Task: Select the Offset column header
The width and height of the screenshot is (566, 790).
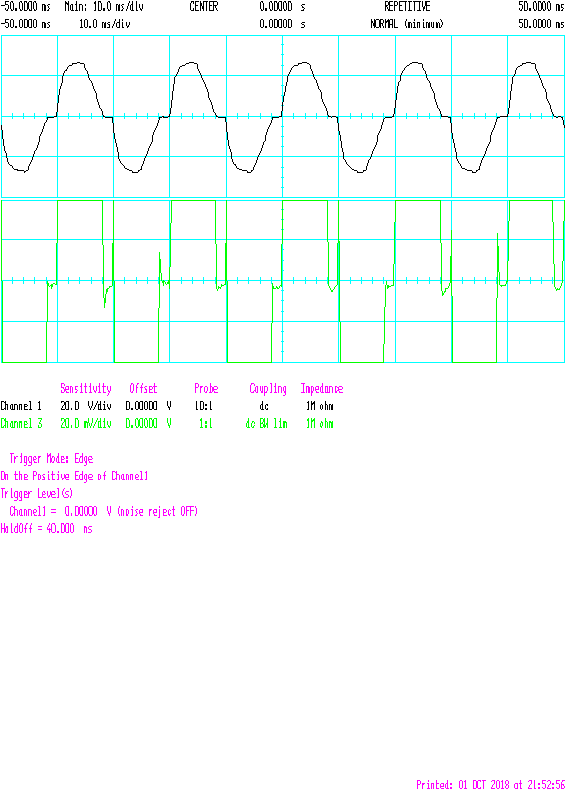Action: click(x=143, y=388)
